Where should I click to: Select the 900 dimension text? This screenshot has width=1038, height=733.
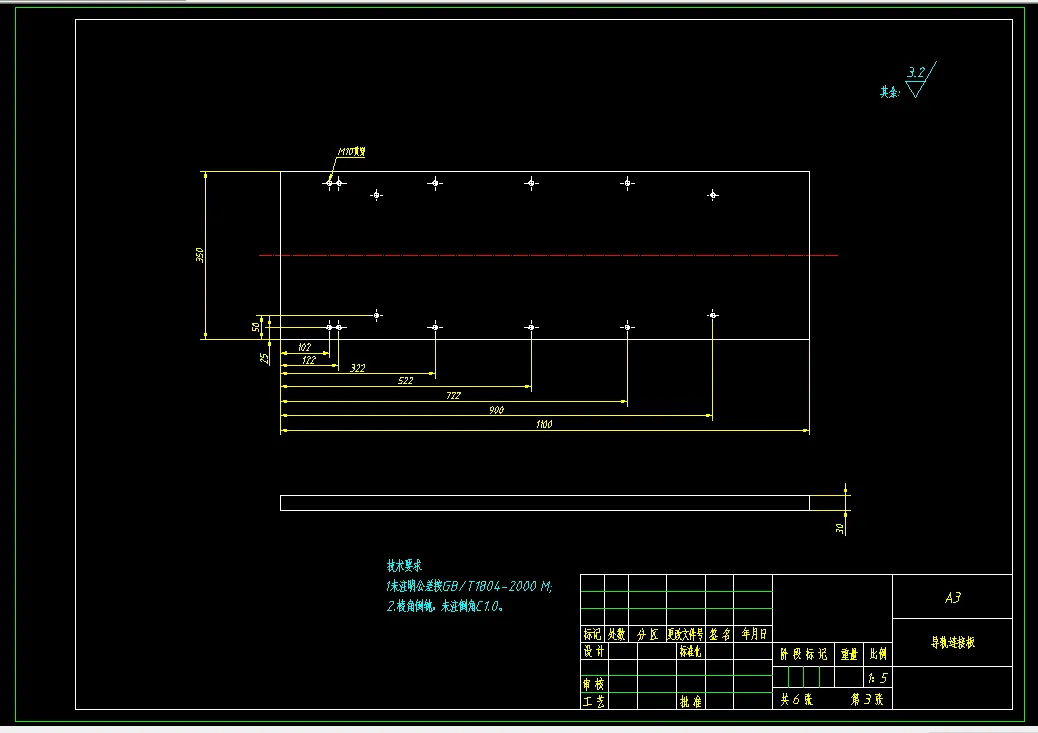pyautogui.click(x=496, y=410)
